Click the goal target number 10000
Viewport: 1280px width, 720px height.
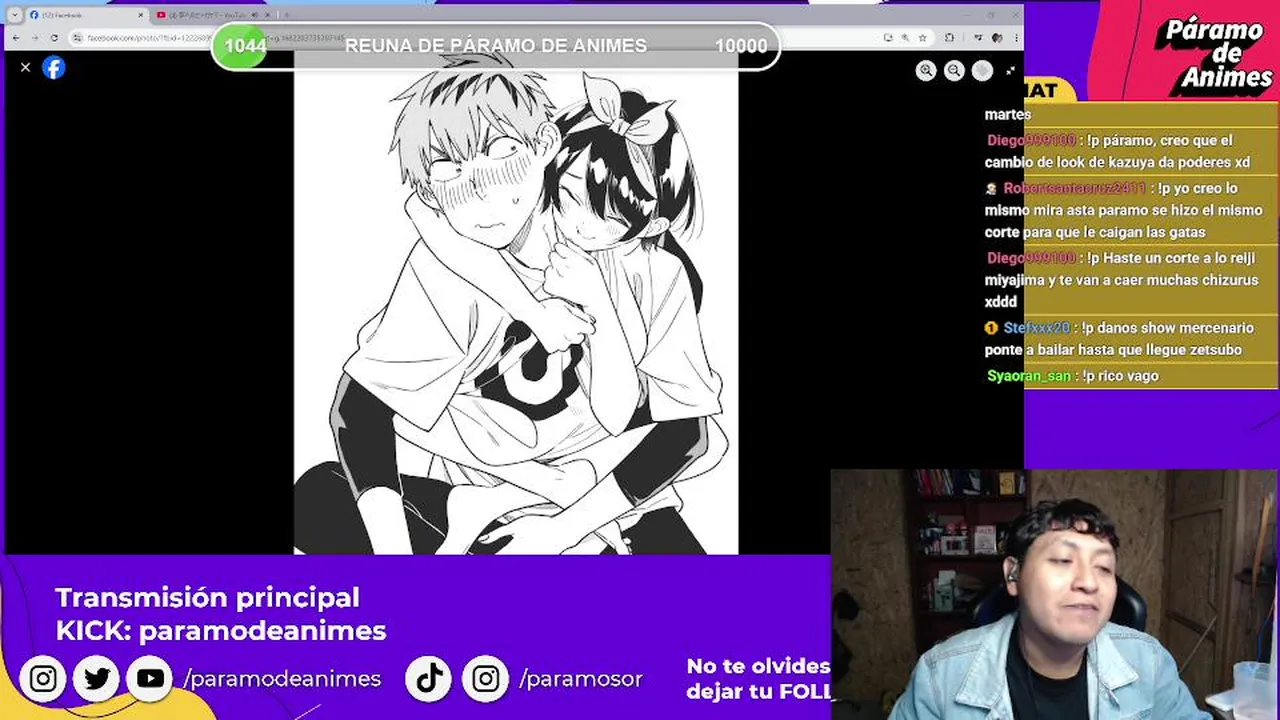tap(741, 46)
